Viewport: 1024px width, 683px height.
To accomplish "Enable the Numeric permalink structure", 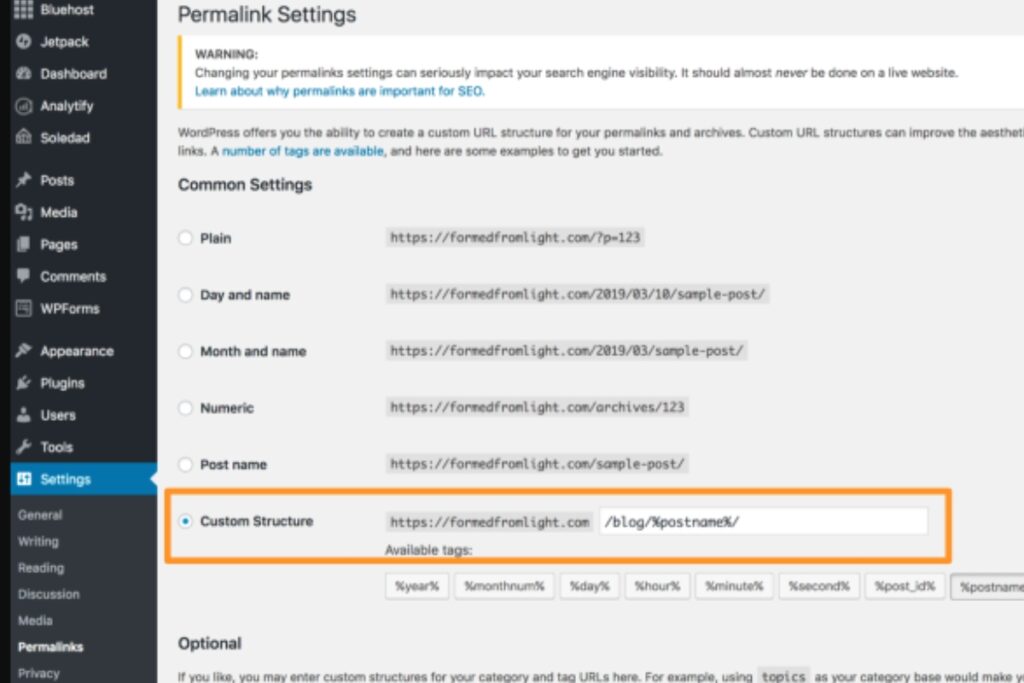I will pos(185,408).
